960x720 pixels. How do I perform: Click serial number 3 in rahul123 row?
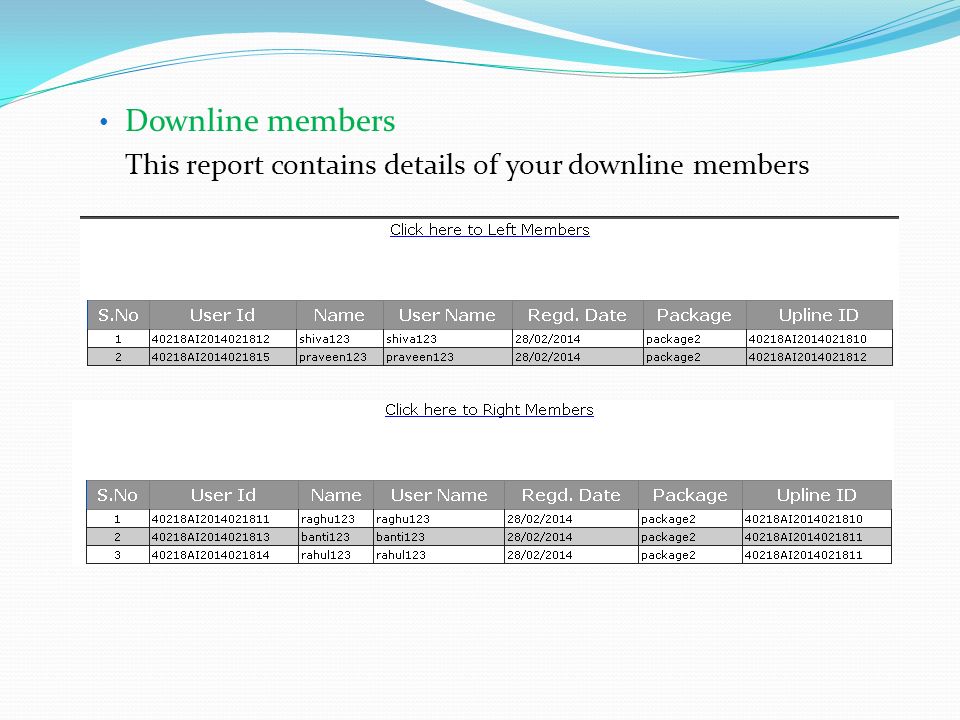118,555
